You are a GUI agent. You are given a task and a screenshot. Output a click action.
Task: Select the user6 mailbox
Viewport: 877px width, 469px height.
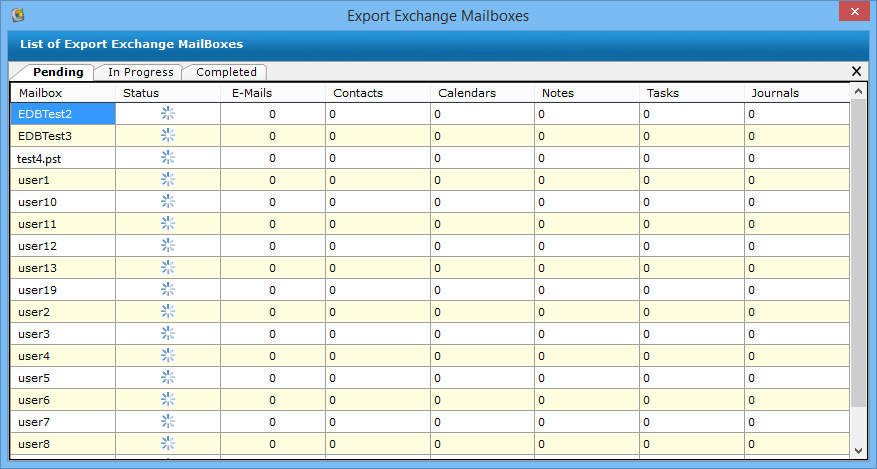coord(63,400)
